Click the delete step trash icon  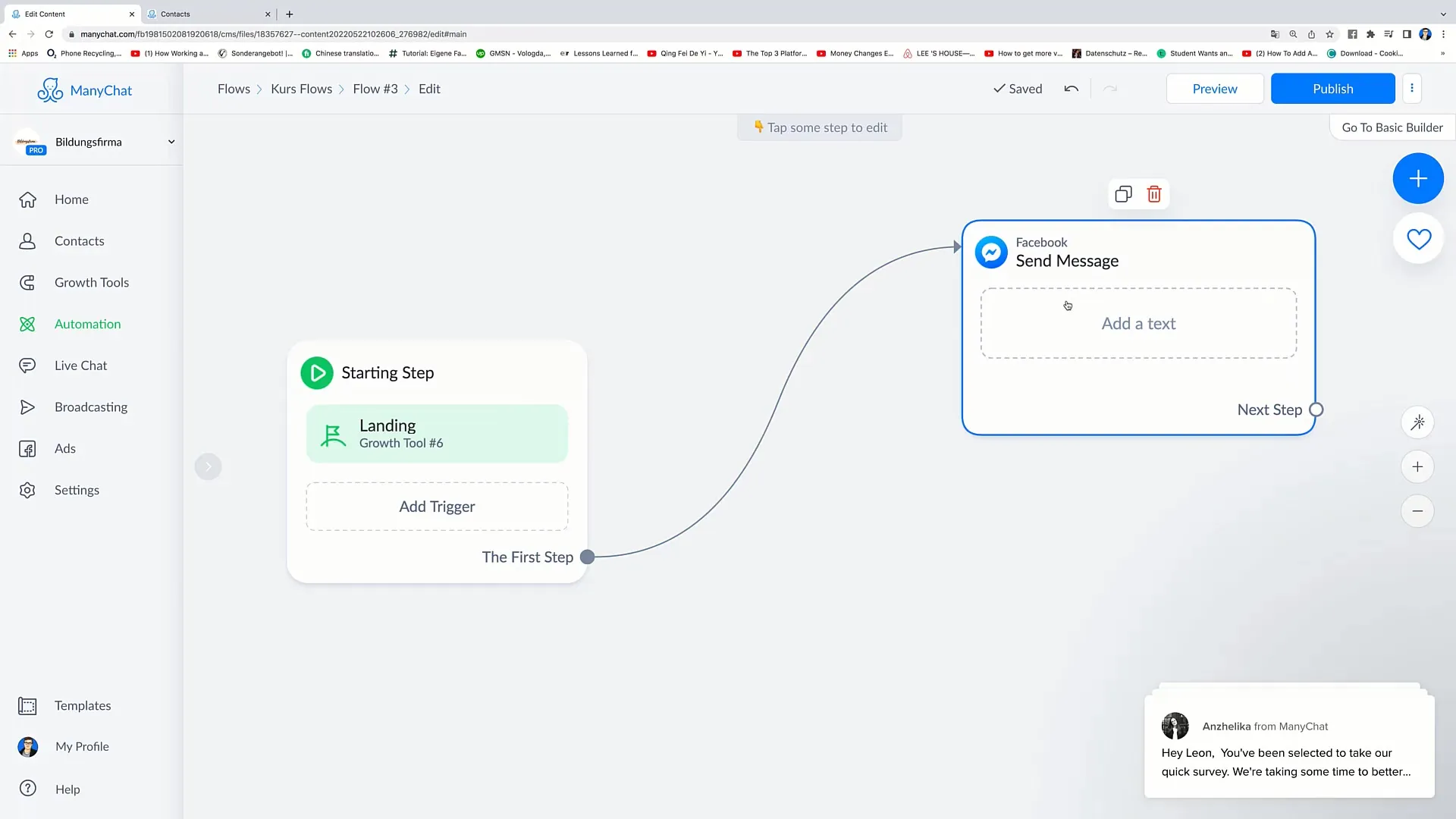pyautogui.click(x=1154, y=193)
